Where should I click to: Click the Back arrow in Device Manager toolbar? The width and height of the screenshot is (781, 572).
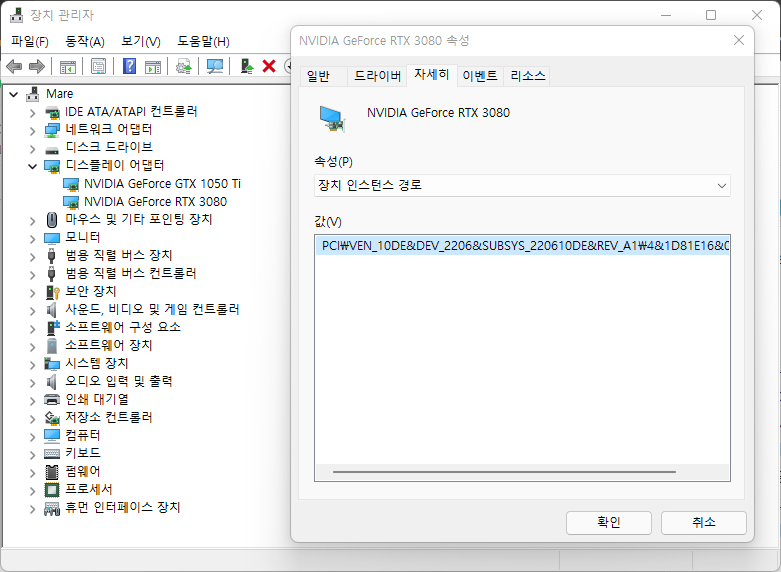point(14,66)
